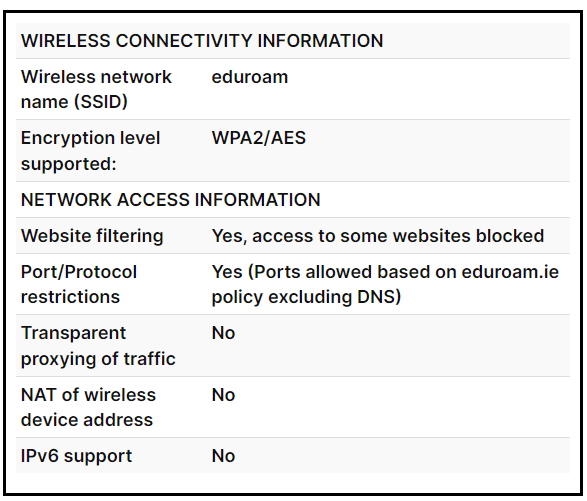Viewport: 587px width, 501px height.
Task: Click the IPv6 support label
Action: coord(76,456)
